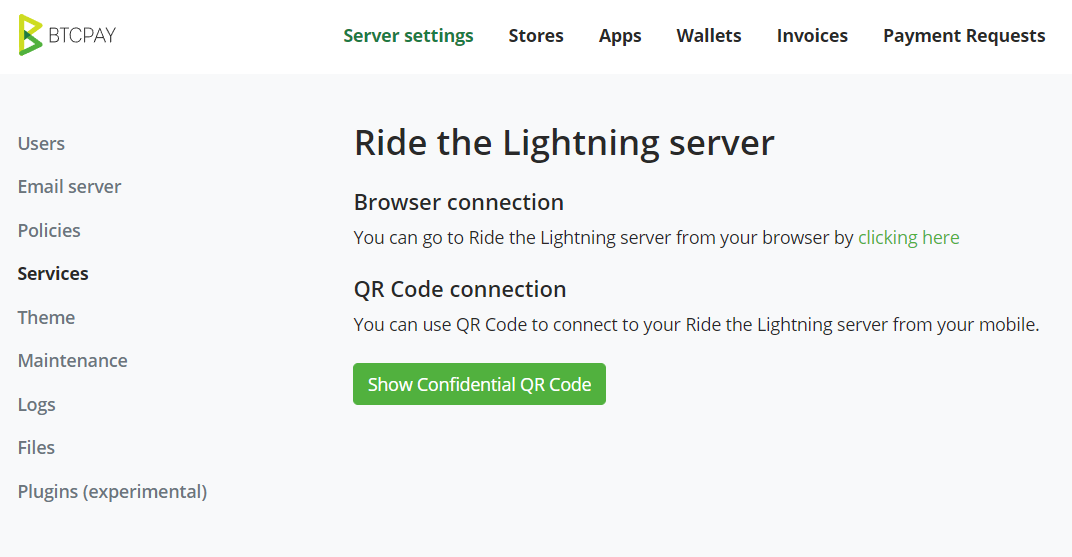The width and height of the screenshot is (1072, 557).
Task: Follow the 'clicking here' link
Action: (909, 237)
